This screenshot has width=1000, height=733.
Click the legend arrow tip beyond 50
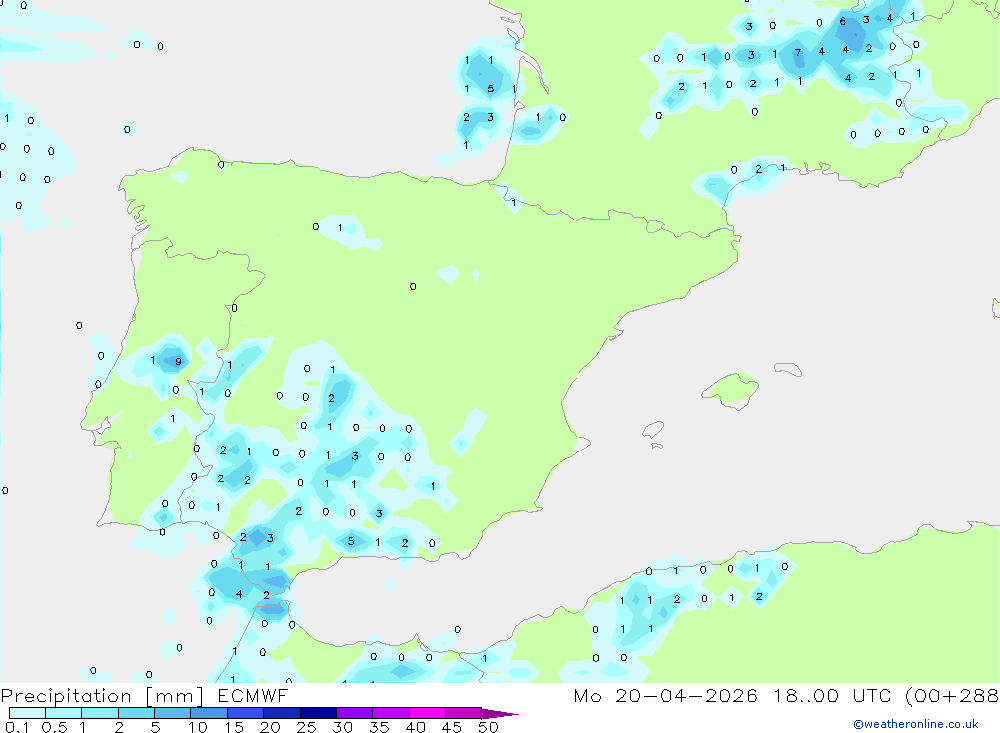click(505, 714)
